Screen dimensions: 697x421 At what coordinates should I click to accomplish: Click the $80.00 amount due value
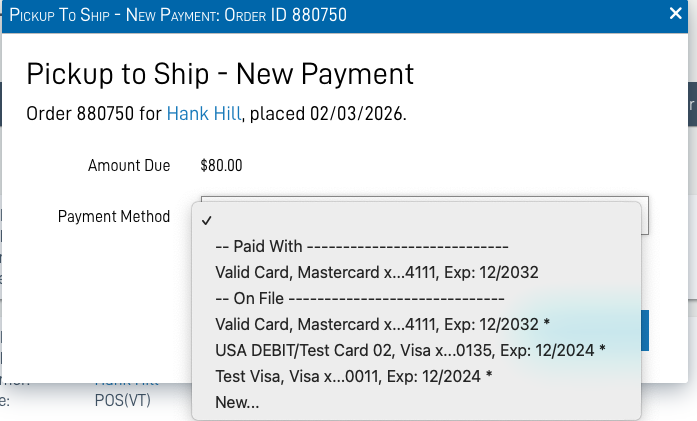click(x=221, y=166)
